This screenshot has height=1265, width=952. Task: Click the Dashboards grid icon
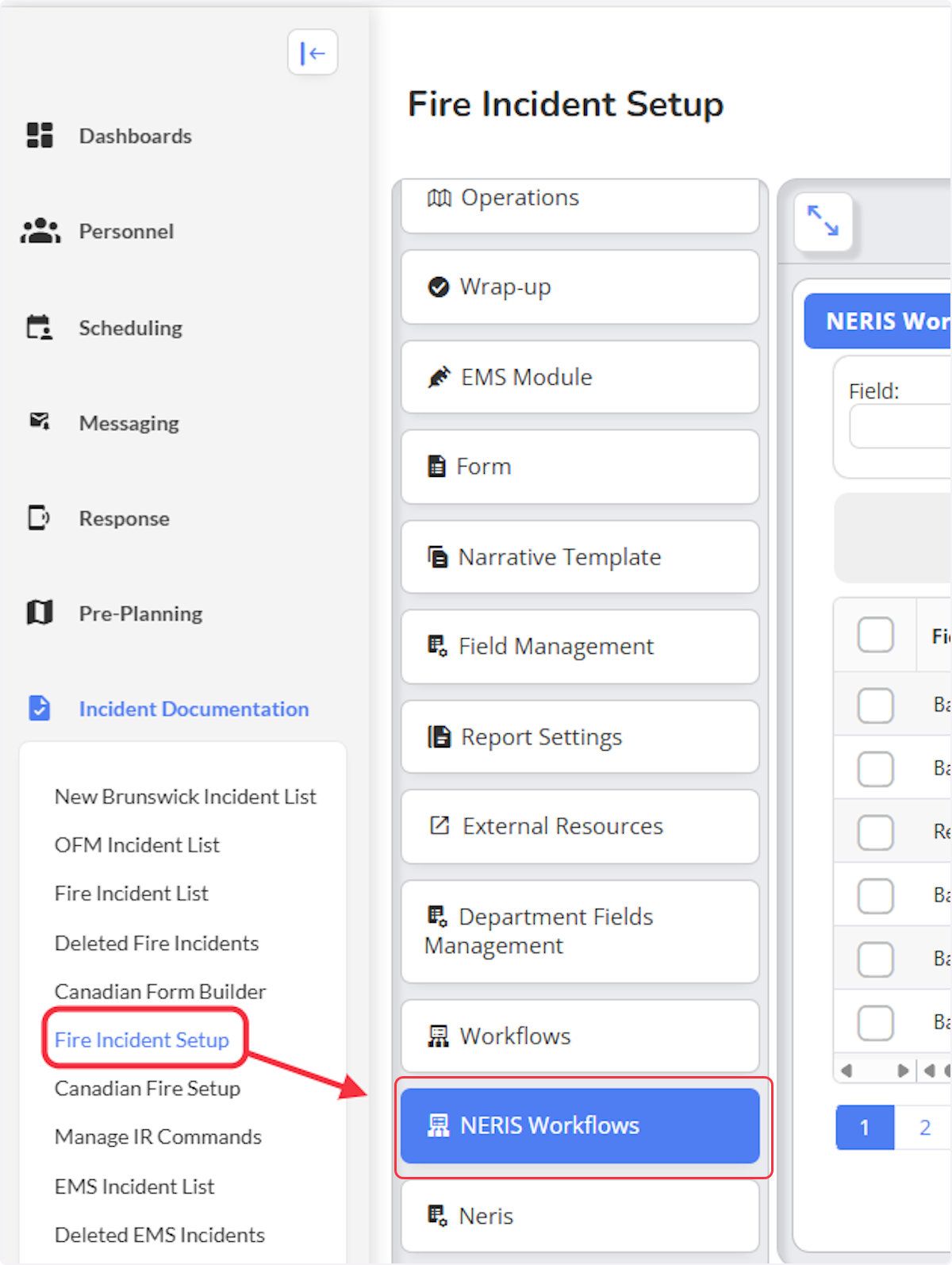[x=40, y=136]
